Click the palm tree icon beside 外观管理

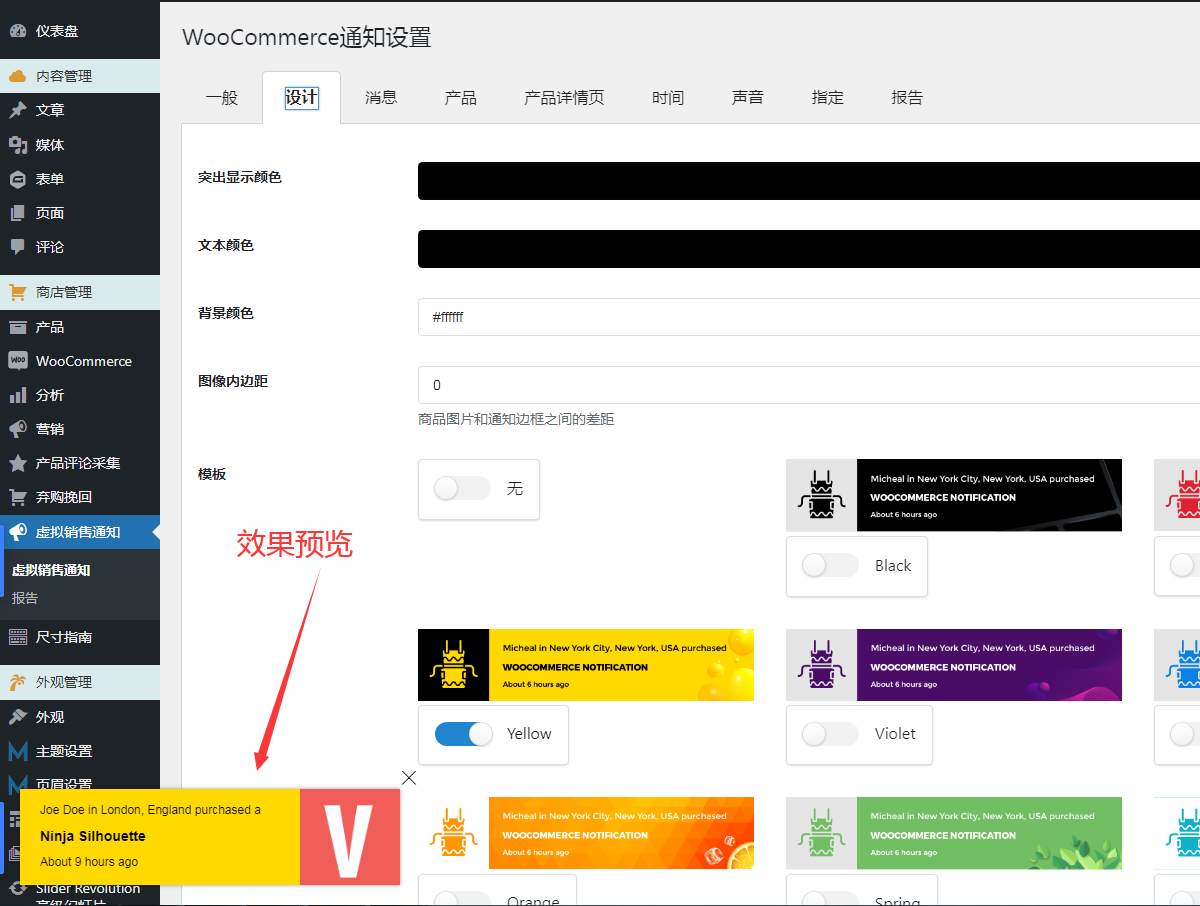[17, 682]
